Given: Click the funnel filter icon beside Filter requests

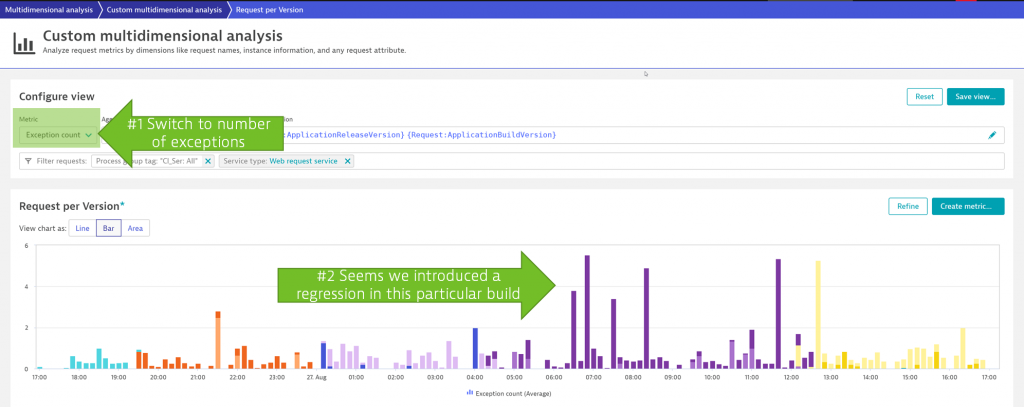Looking at the screenshot, I should (x=28, y=161).
